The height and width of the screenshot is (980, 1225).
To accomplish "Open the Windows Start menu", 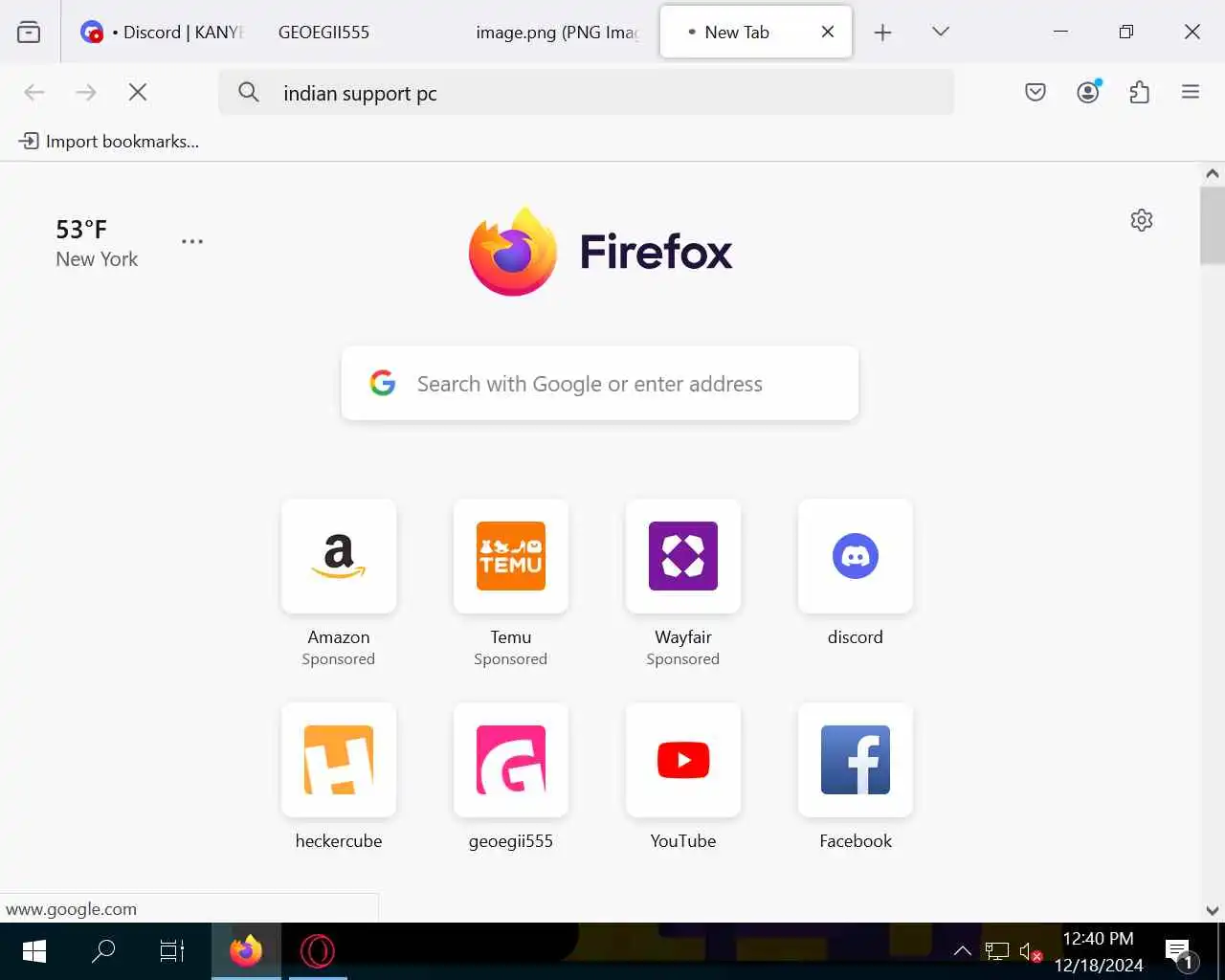I will pos(34,951).
